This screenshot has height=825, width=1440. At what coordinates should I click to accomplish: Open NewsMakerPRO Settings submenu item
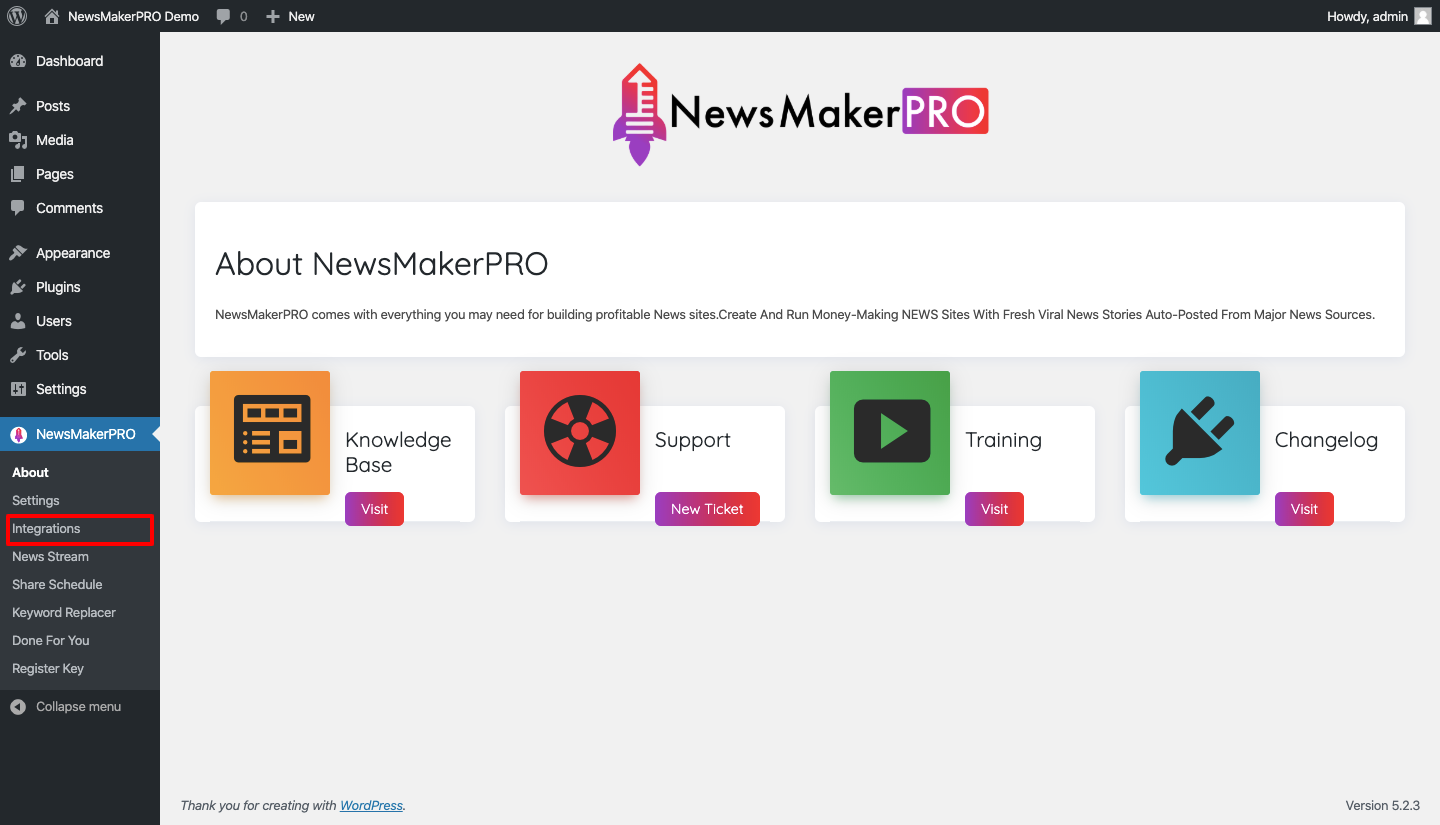pos(80,500)
